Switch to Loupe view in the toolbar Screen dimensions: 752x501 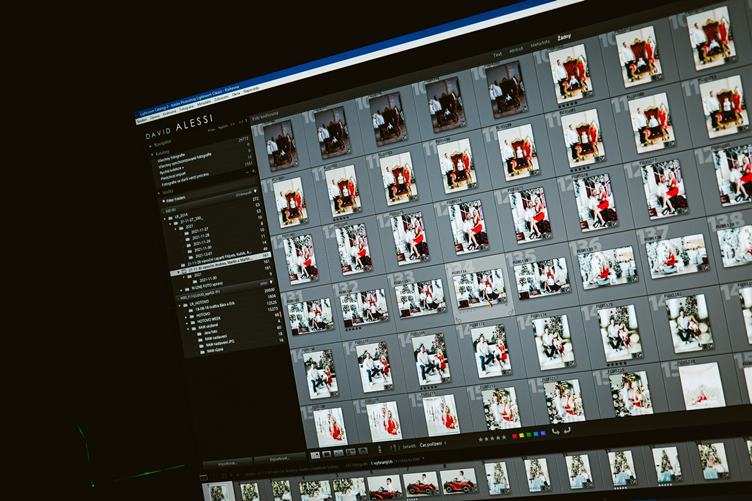click(327, 454)
